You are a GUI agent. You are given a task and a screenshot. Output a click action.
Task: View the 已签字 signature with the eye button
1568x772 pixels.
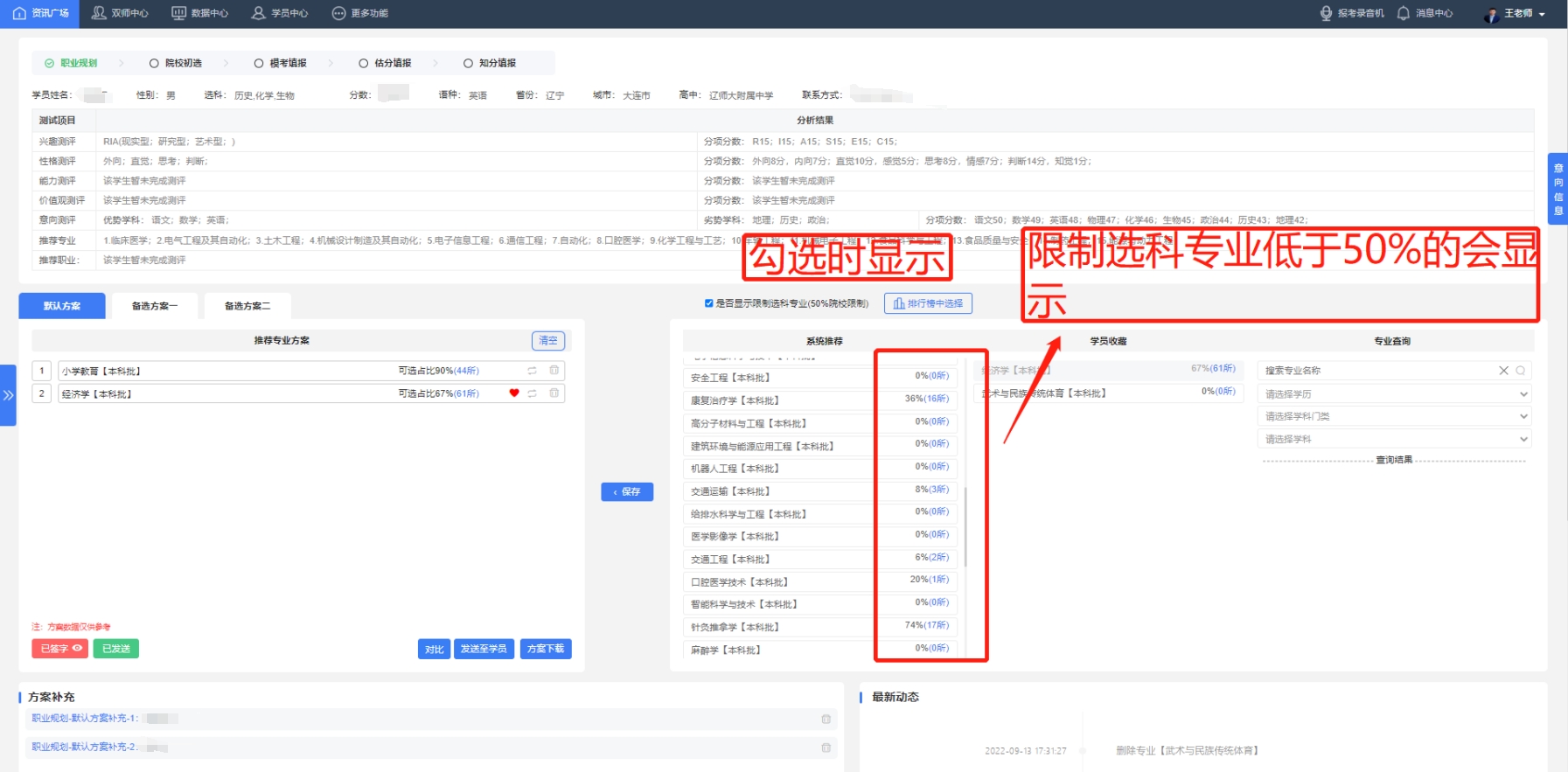coord(59,649)
